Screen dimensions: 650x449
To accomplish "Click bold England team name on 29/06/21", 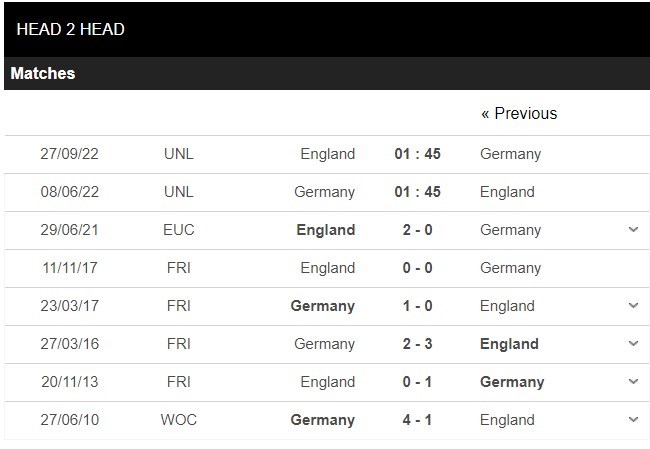I will click(x=326, y=230).
